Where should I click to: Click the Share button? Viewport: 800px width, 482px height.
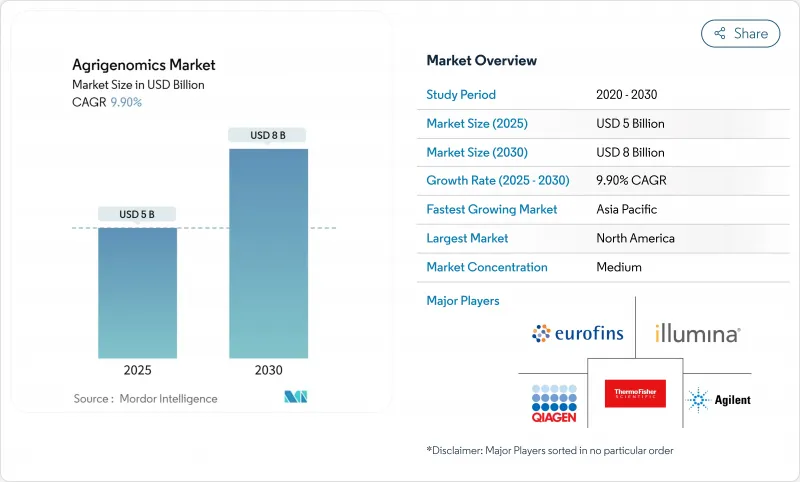click(740, 33)
